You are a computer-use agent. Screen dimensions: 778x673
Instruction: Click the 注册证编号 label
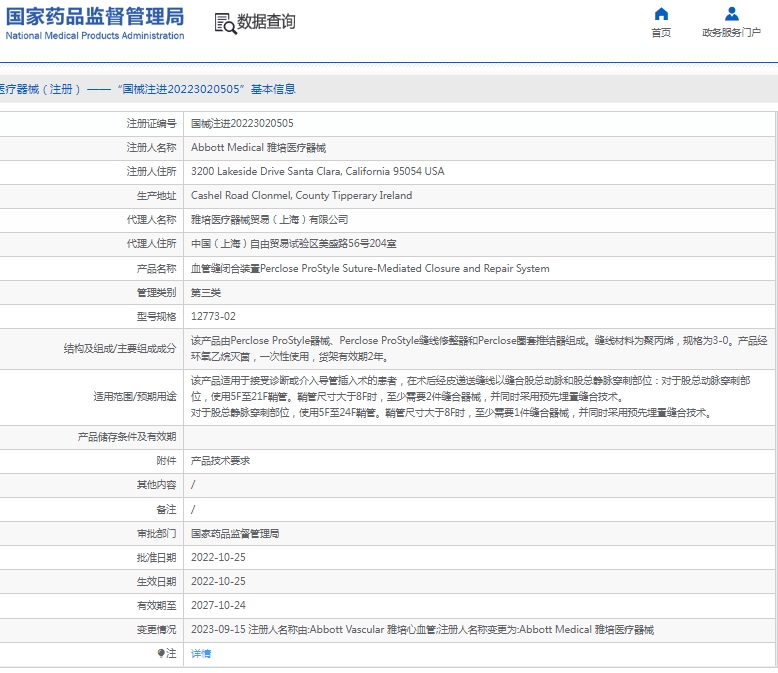151,124
